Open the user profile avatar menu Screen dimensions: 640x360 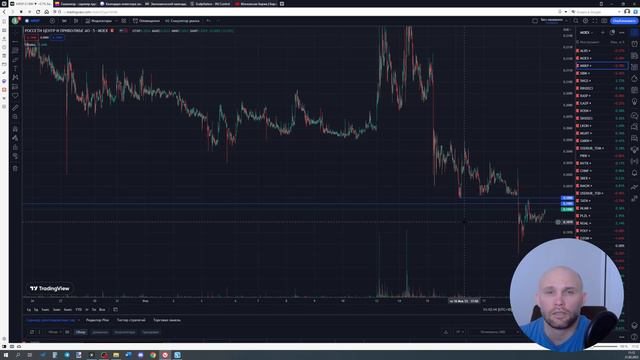(x=16, y=20)
